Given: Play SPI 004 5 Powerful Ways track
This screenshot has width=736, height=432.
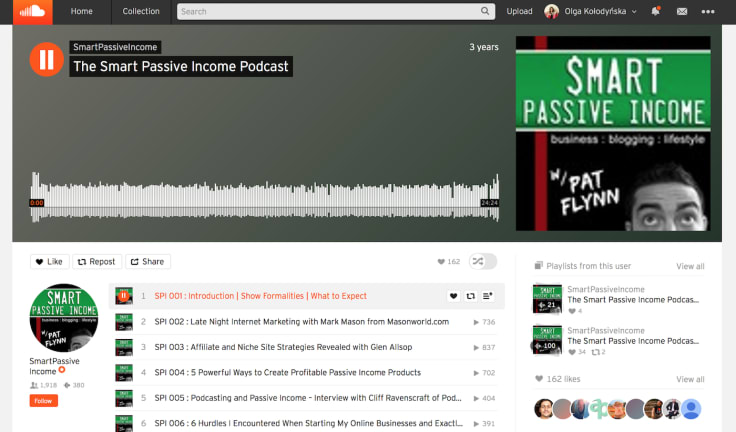Looking at the screenshot, I should point(287,372).
